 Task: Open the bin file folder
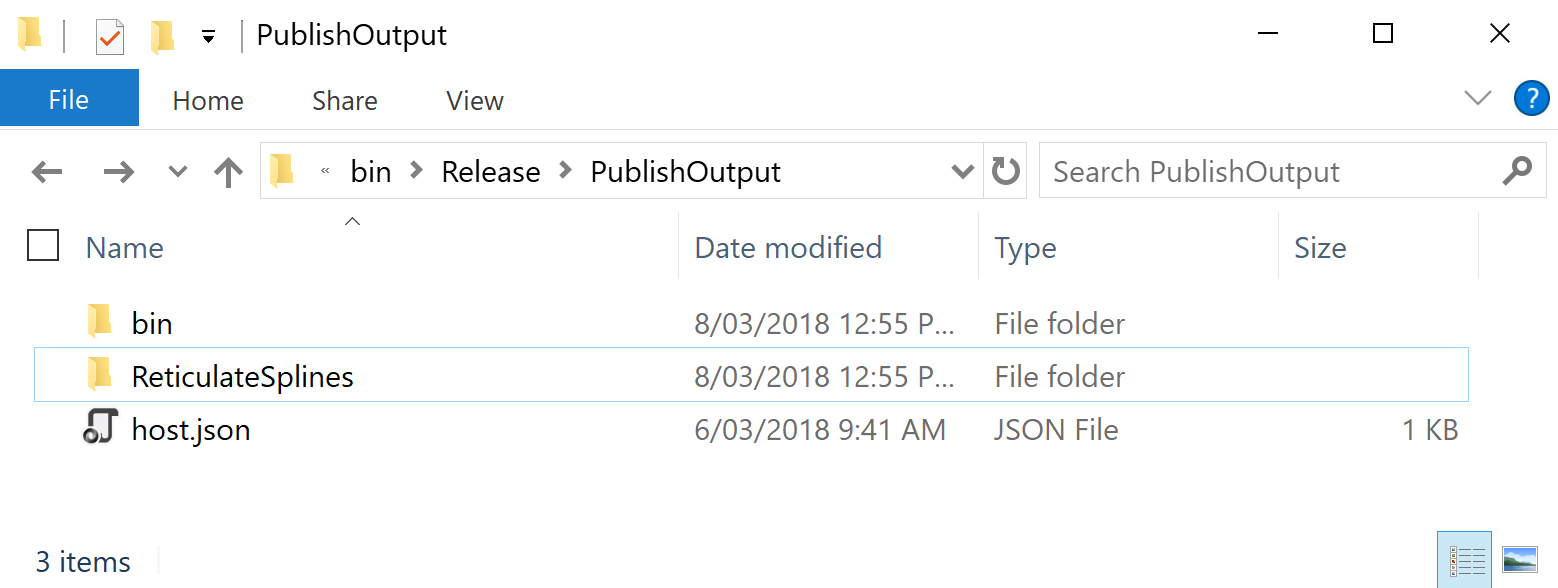(151, 322)
